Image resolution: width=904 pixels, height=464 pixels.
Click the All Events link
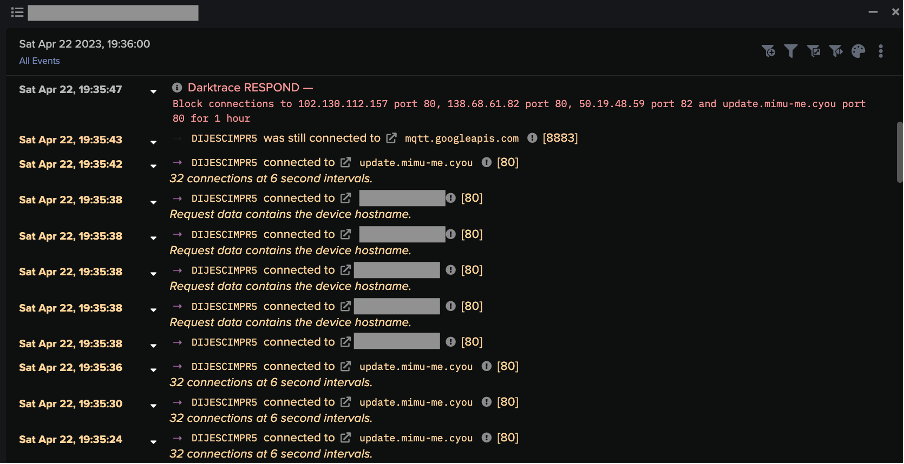[x=39, y=61]
